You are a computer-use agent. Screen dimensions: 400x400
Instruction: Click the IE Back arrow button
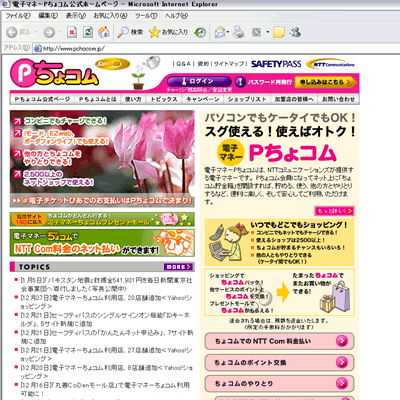12,32
